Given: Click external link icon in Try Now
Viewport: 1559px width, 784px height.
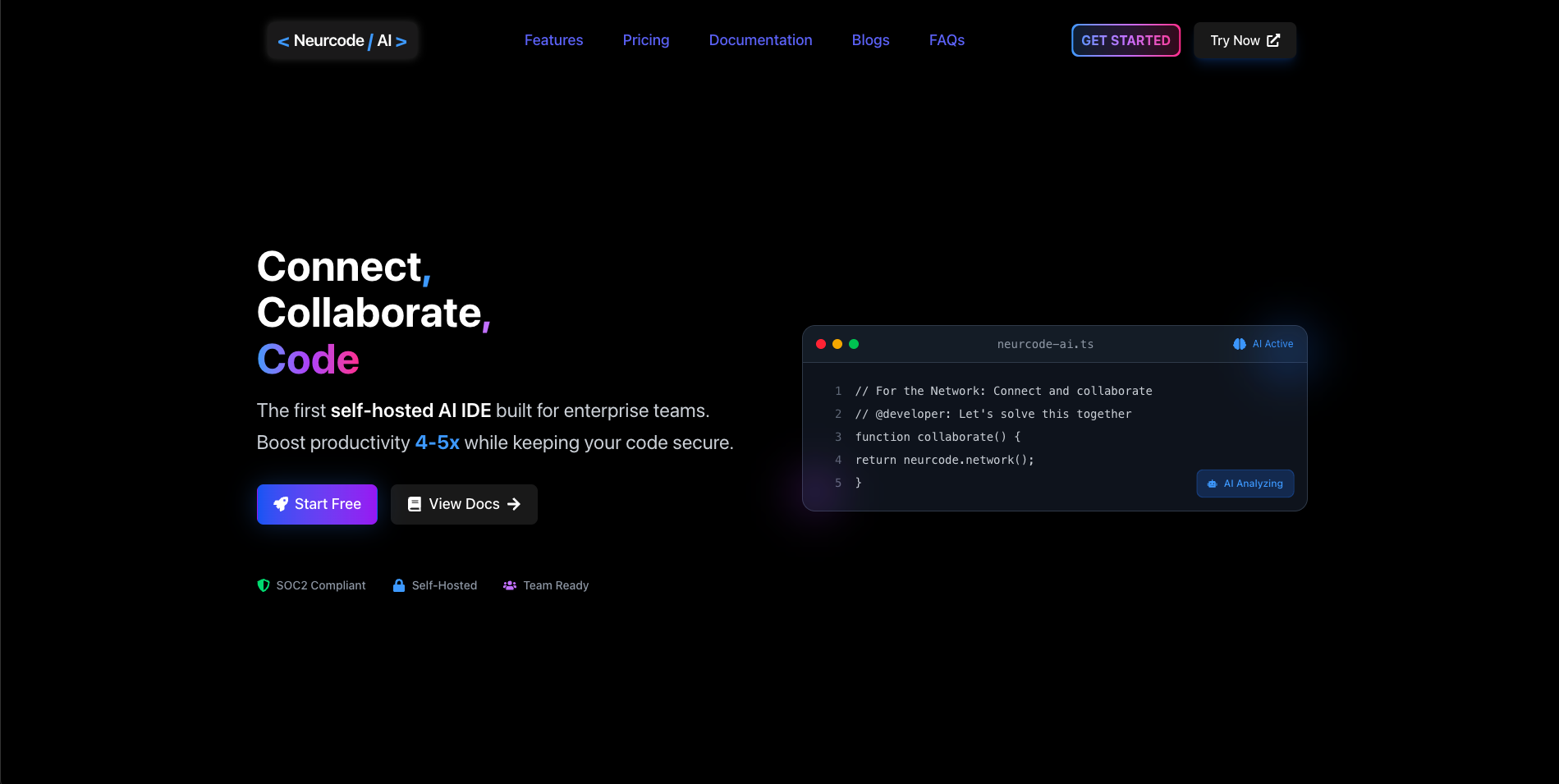Looking at the screenshot, I should pyautogui.click(x=1273, y=40).
